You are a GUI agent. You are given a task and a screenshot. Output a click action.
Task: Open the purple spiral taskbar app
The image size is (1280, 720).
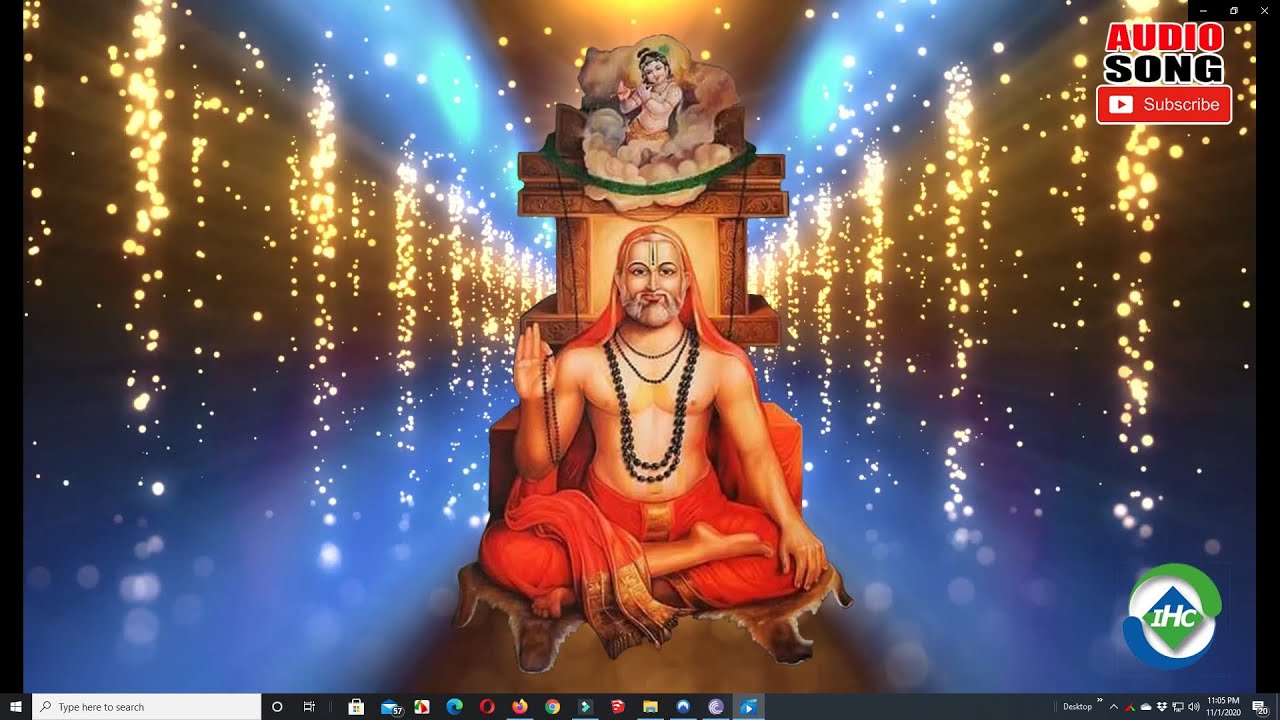click(716, 707)
